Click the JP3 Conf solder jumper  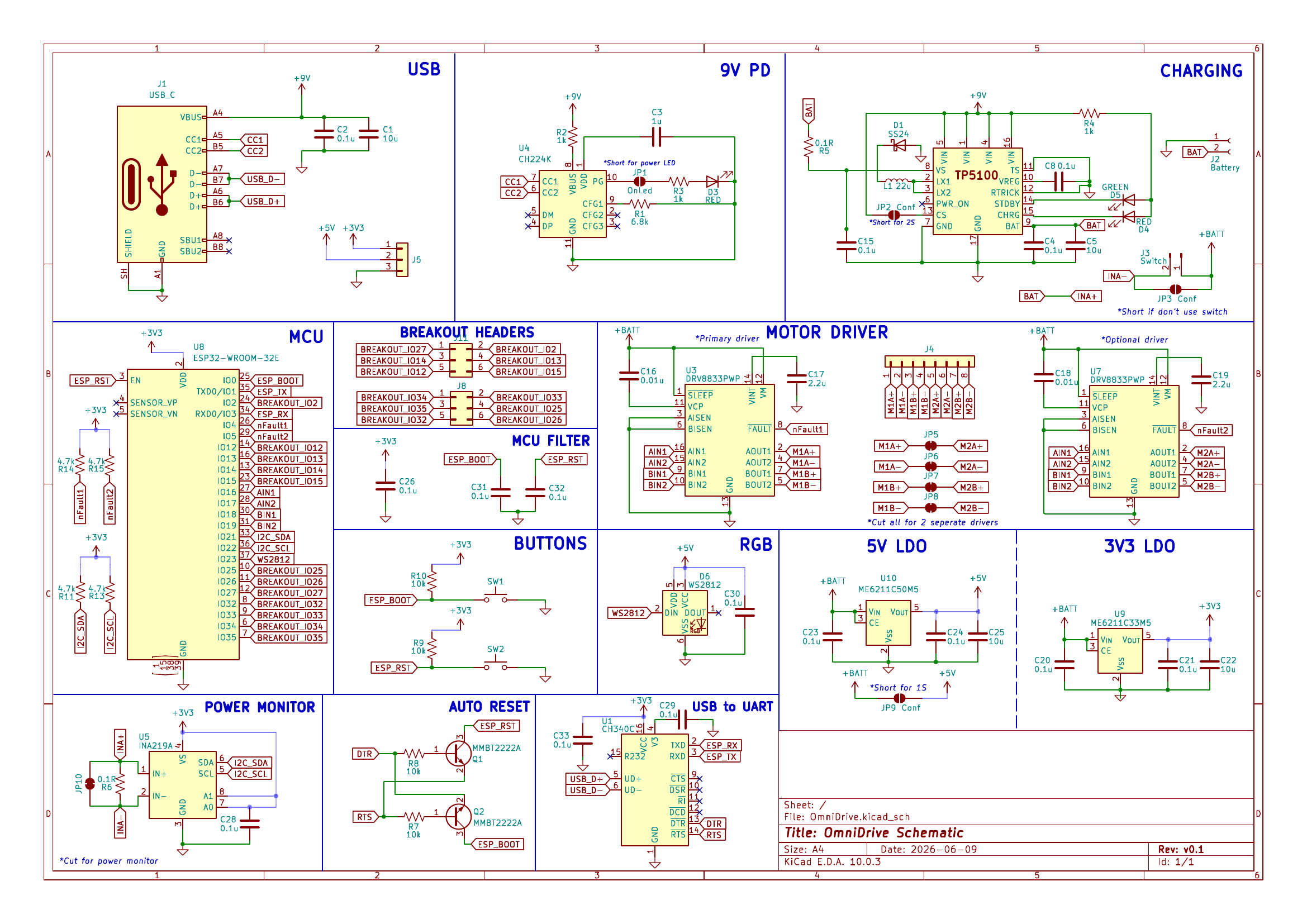tap(1176, 289)
